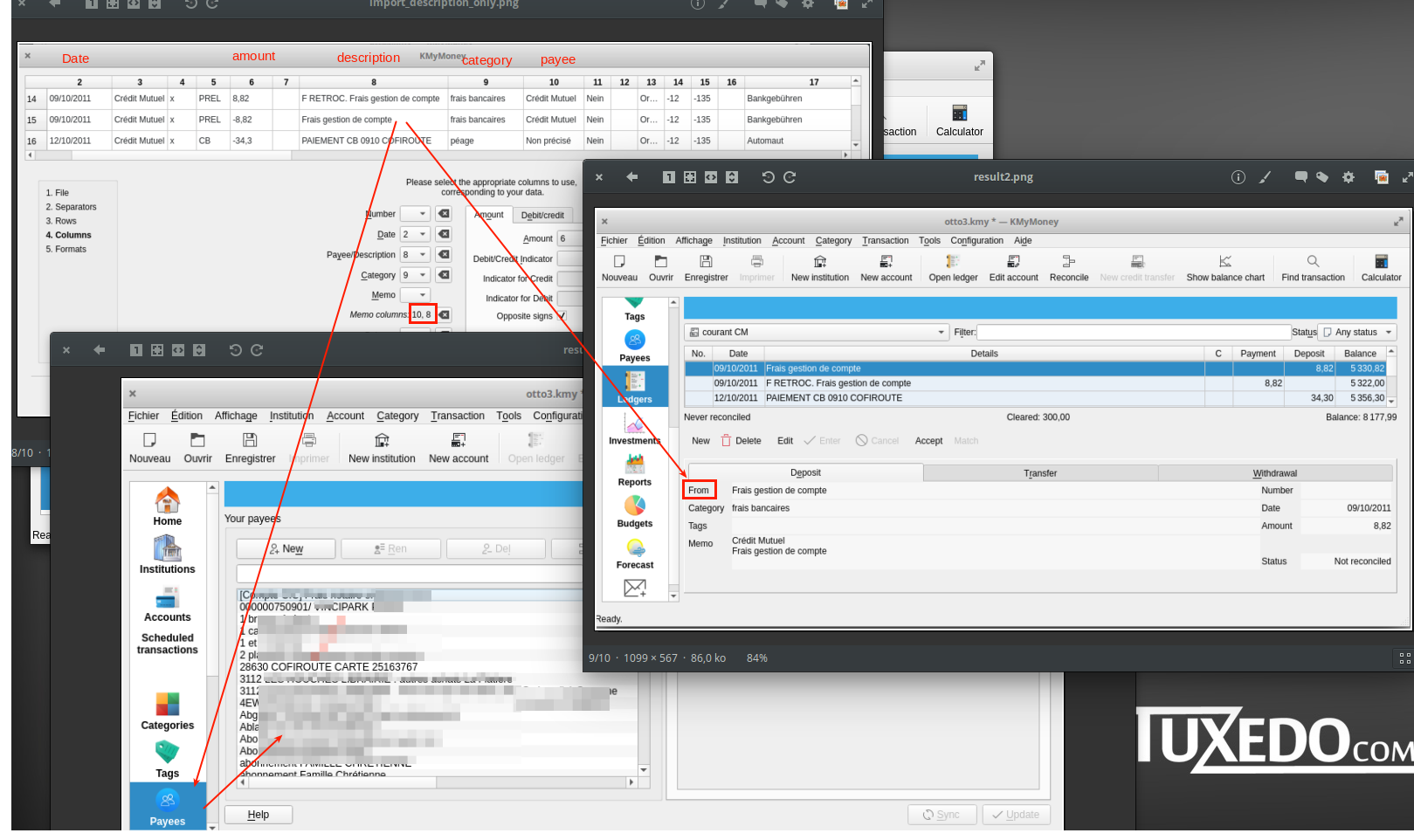1414x840 pixels.
Task: Rotate right in result2.png viewer
Action: point(790,177)
